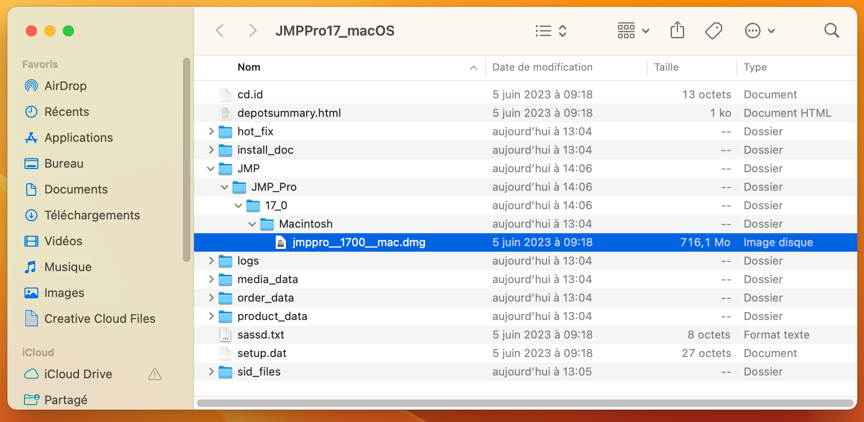The height and width of the screenshot is (422, 864).
Task: Expand the sid_files folder
Action: coord(211,372)
